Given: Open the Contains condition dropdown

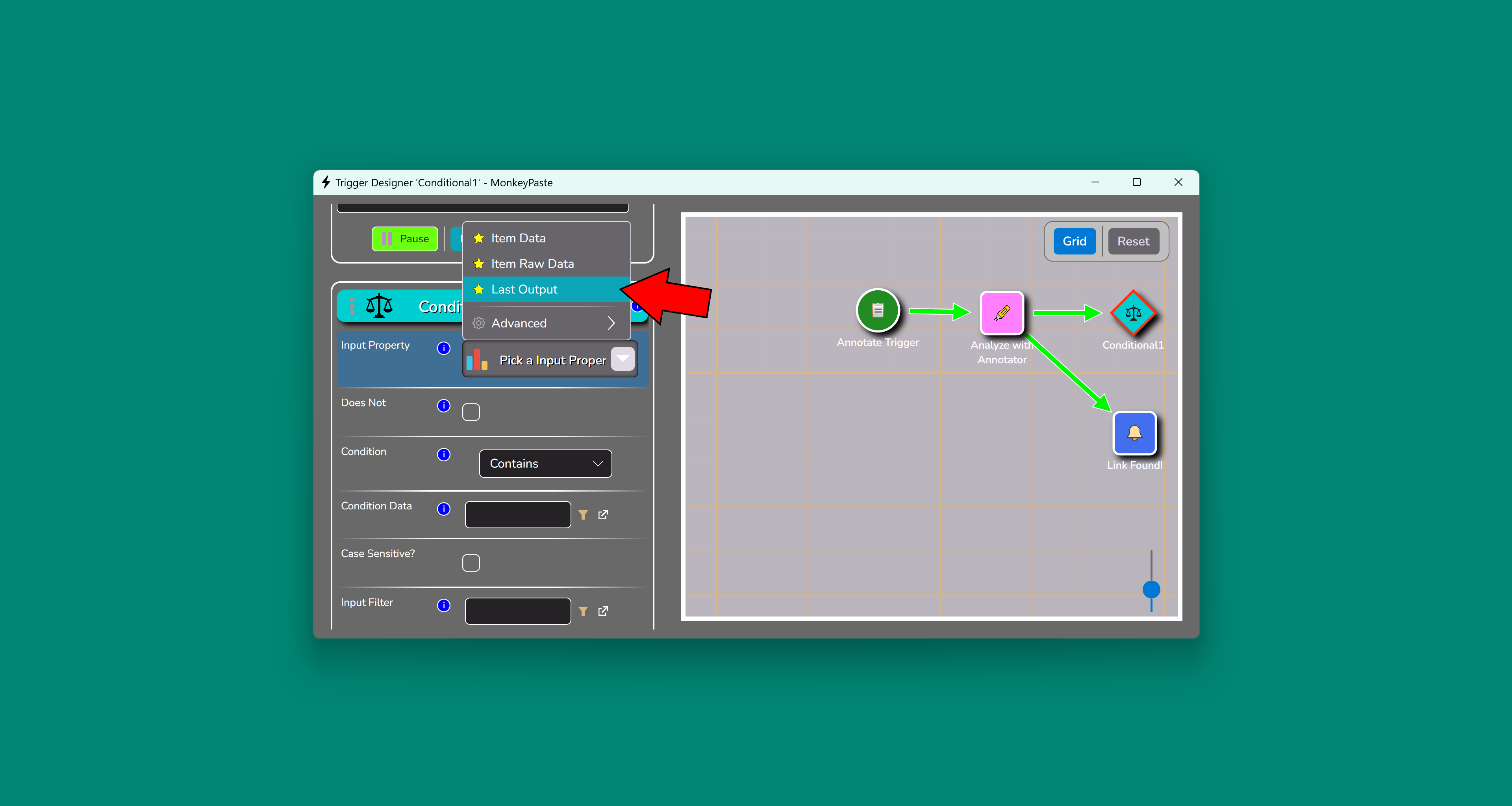Looking at the screenshot, I should [x=545, y=464].
